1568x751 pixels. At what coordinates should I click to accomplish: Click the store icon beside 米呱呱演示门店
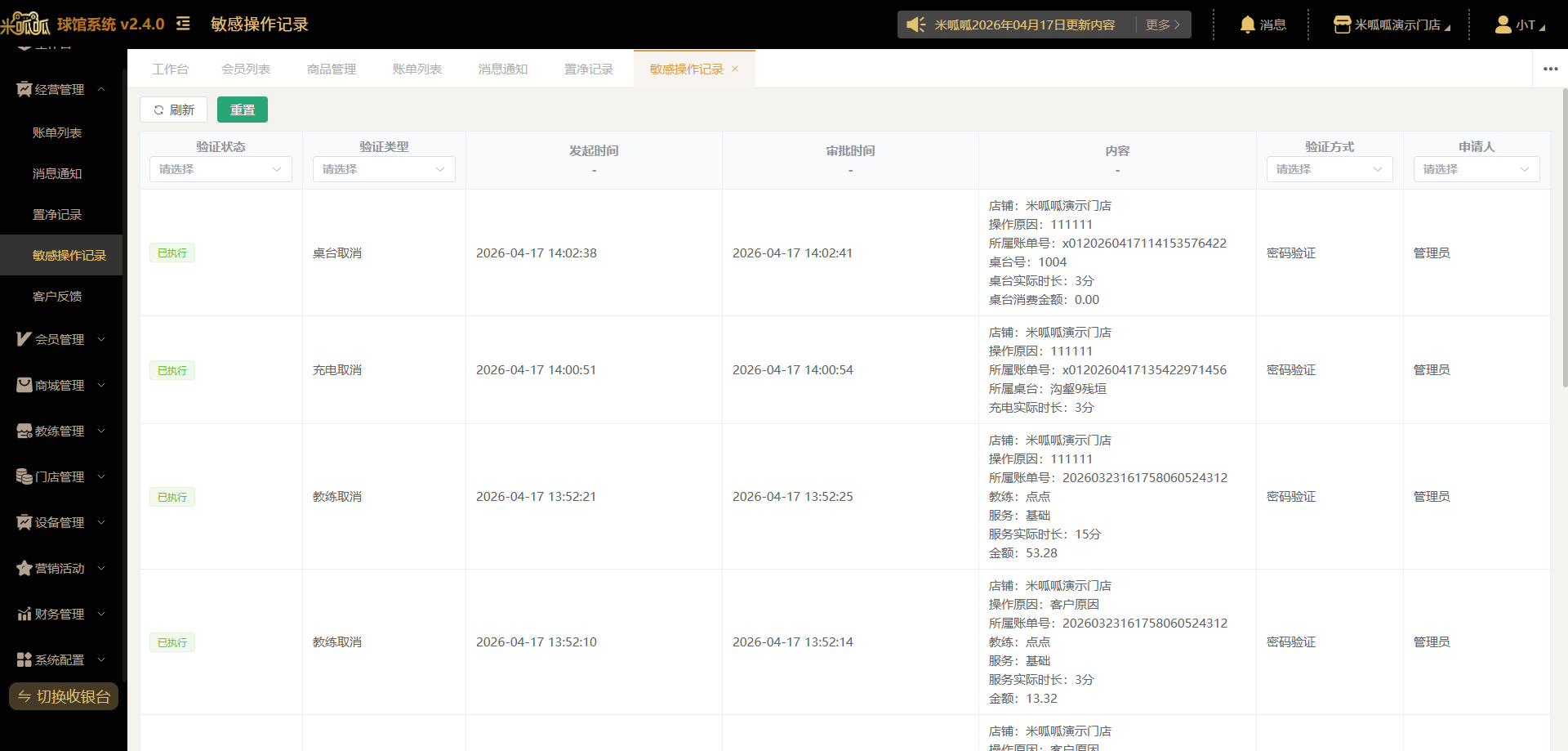click(1342, 25)
